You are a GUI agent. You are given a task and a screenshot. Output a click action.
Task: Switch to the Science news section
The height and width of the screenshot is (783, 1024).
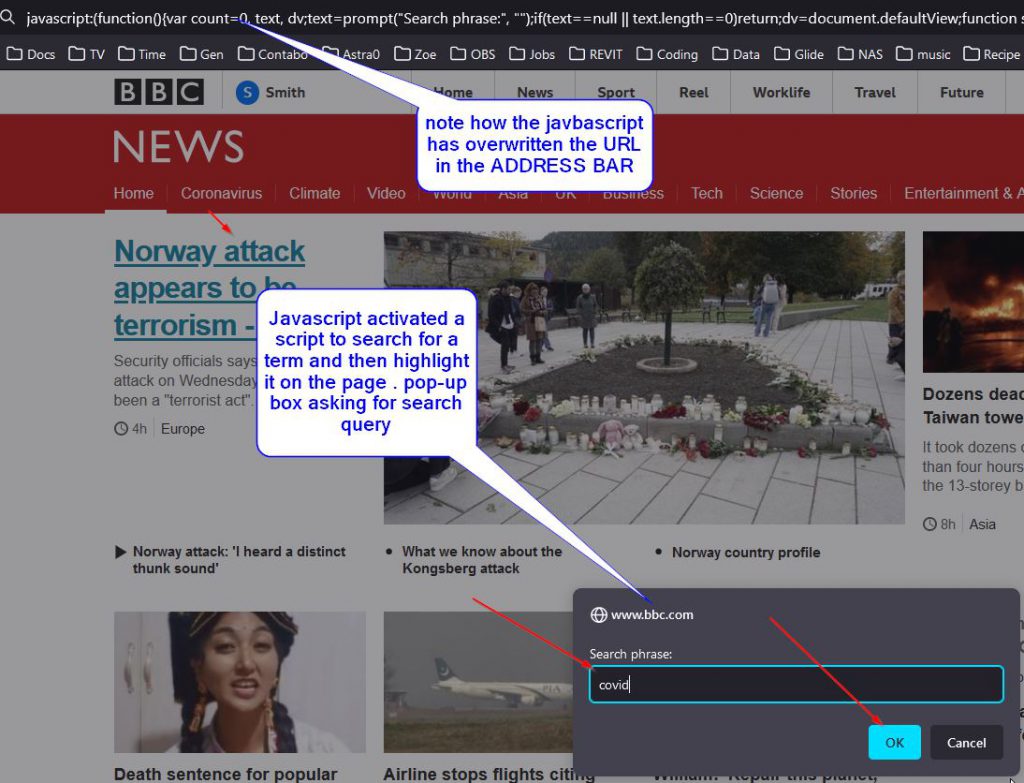(x=776, y=193)
